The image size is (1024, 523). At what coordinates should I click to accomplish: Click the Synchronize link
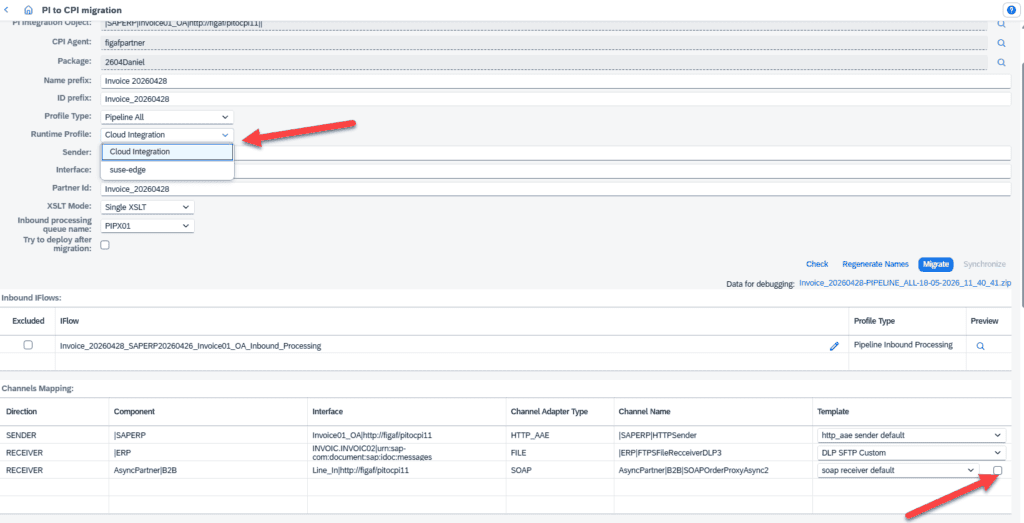coord(985,264)
